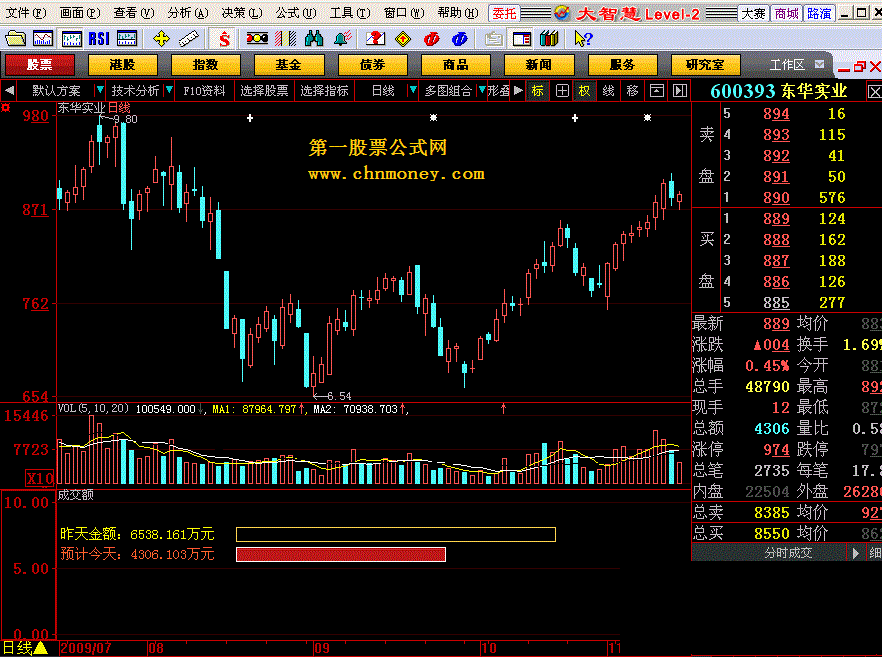
Task: Click the window layout toolbar icon
Action: [521, 39]
